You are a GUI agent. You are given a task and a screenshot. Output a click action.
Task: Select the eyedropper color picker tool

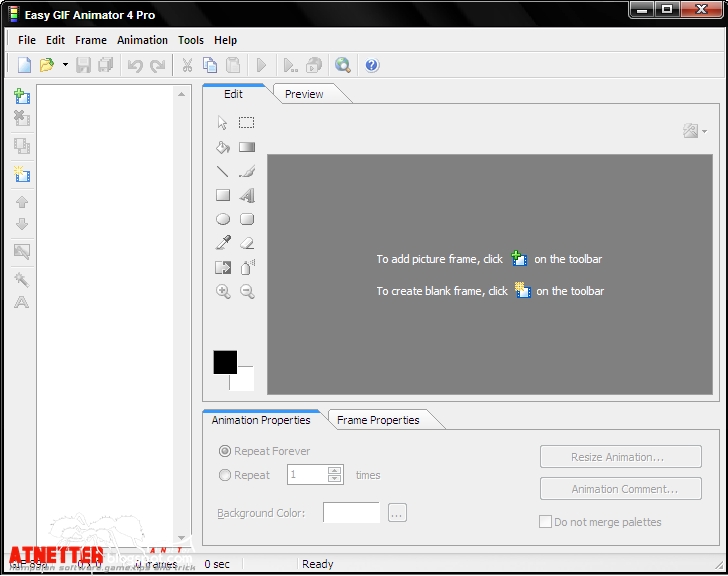click(x=223, y=243)
